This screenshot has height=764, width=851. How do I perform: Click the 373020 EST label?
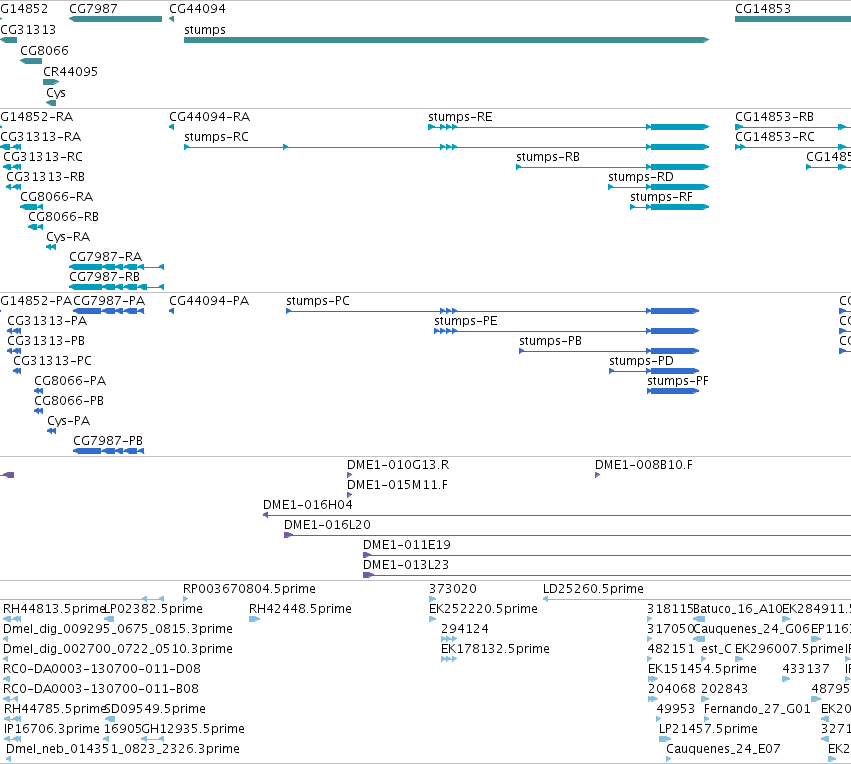[453, 589]
